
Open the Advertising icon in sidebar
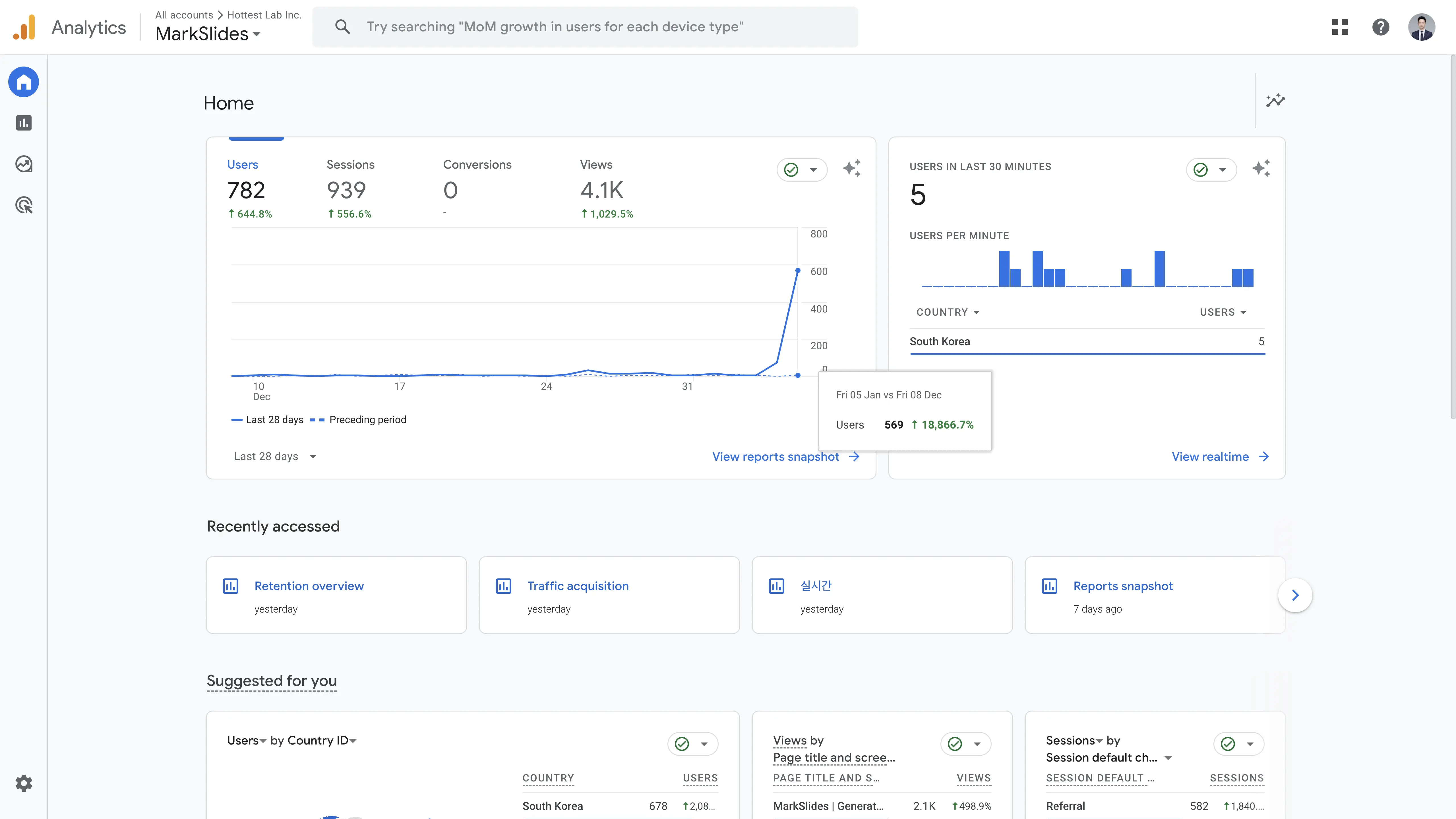coord(24,205)
